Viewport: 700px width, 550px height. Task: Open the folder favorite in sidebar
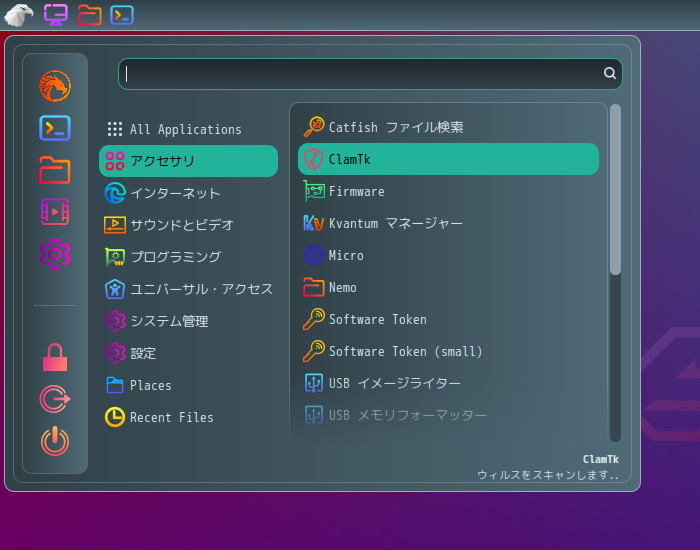55,170
